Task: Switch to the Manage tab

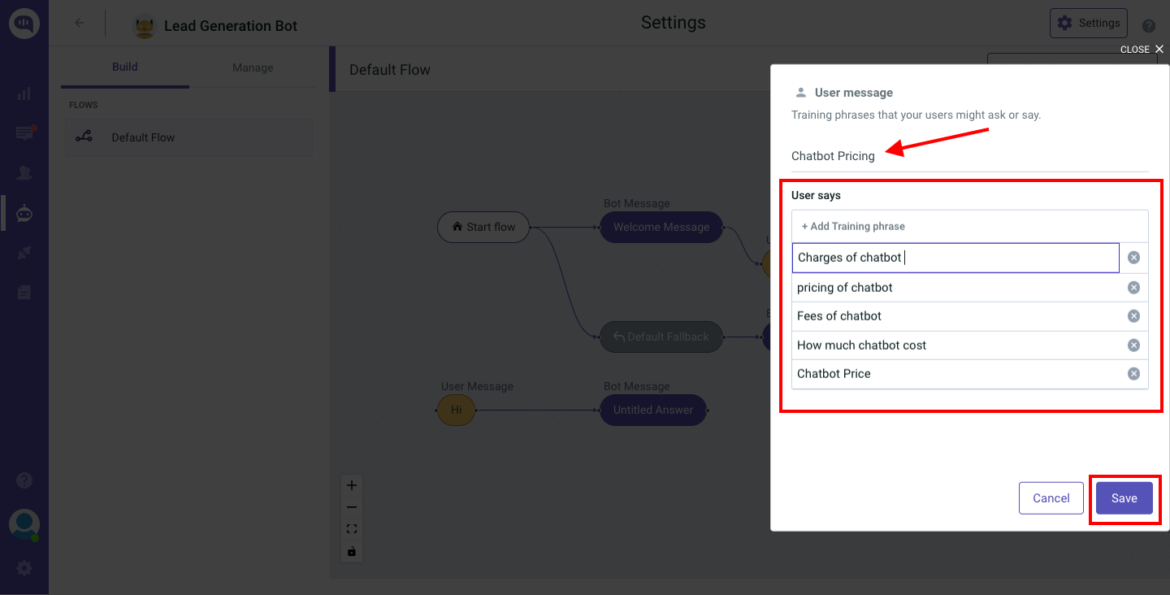Action: tap(251, 67)
